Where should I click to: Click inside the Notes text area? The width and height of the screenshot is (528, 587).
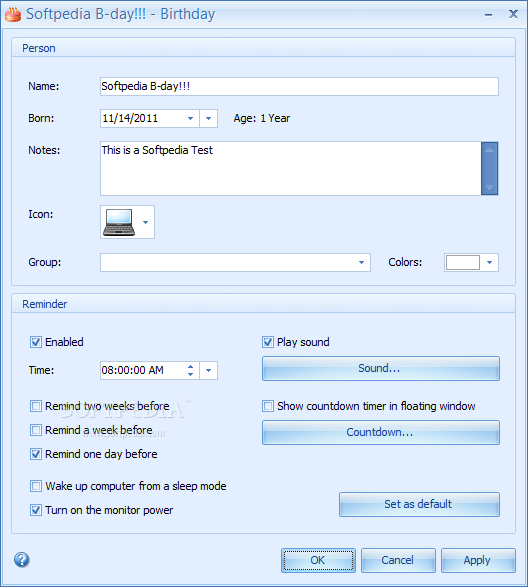291,168
